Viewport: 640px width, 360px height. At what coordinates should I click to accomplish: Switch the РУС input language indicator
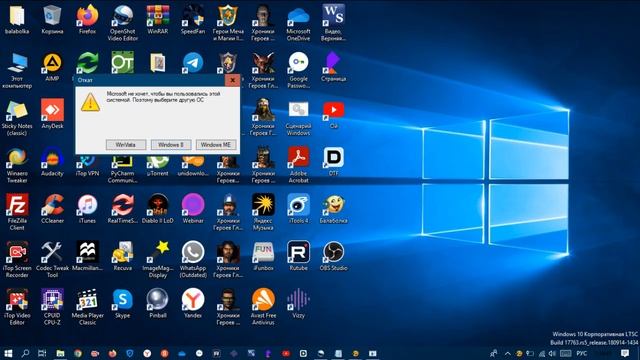[582, 353]
